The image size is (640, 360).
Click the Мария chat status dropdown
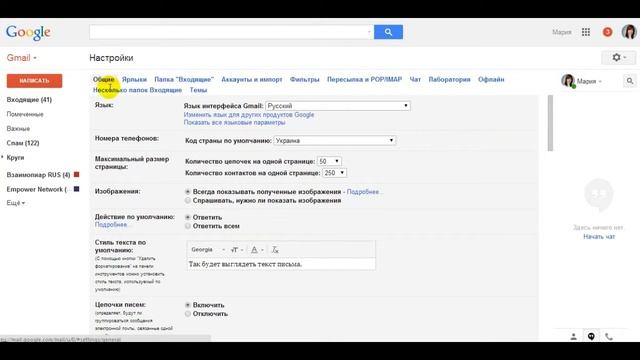589,81
